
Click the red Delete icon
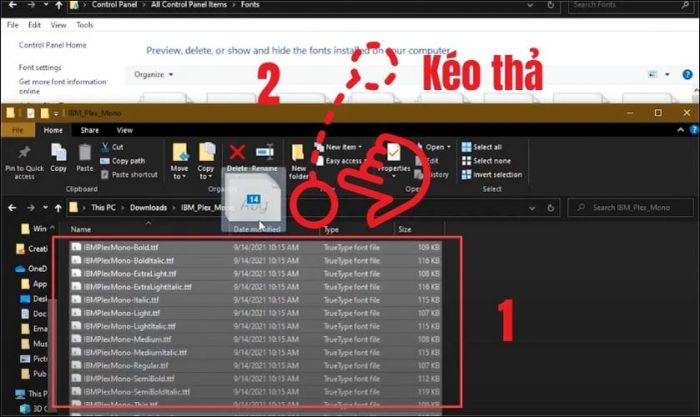point(237,153)
